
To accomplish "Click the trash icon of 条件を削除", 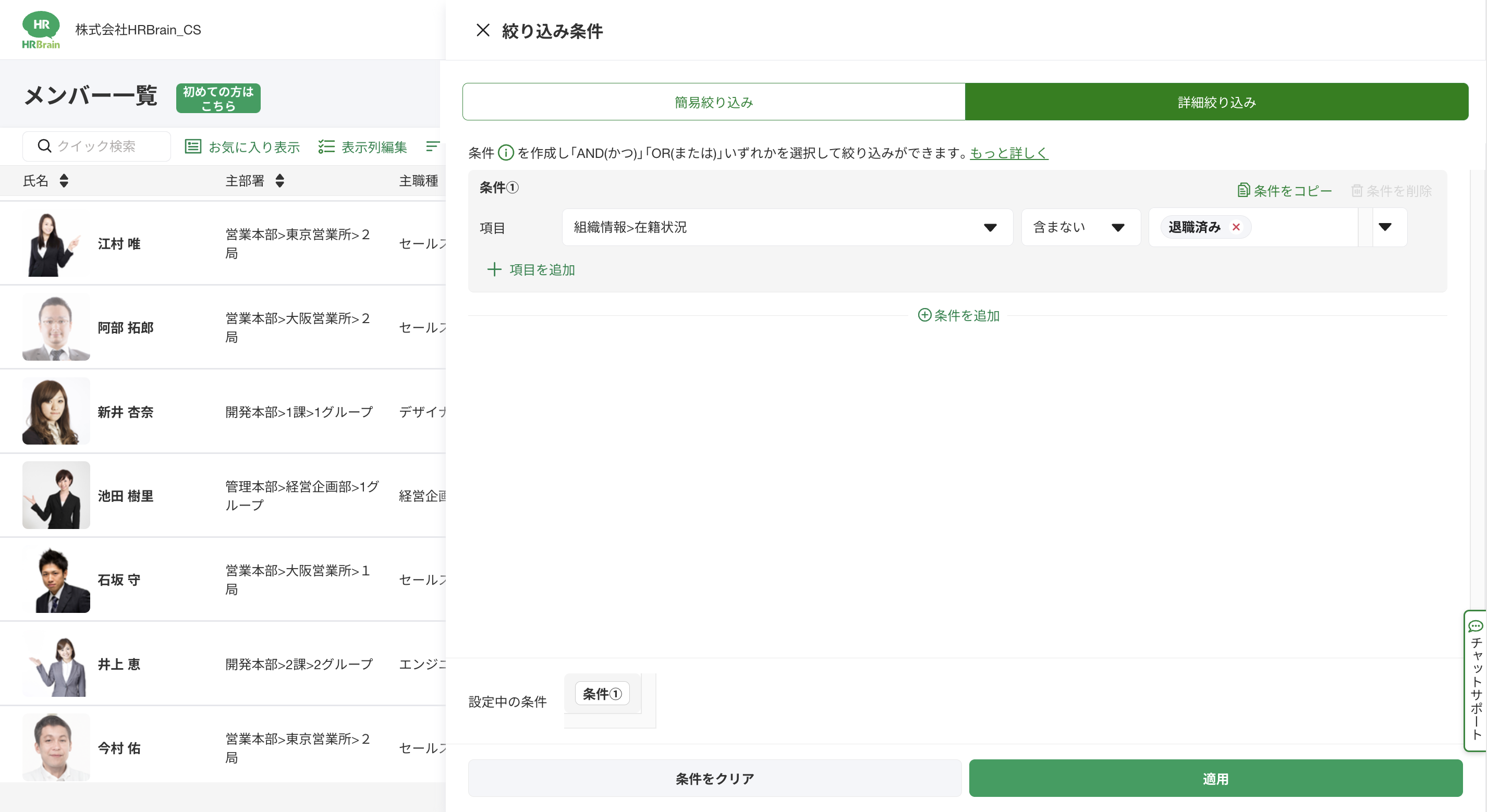I will (1357, 190).
